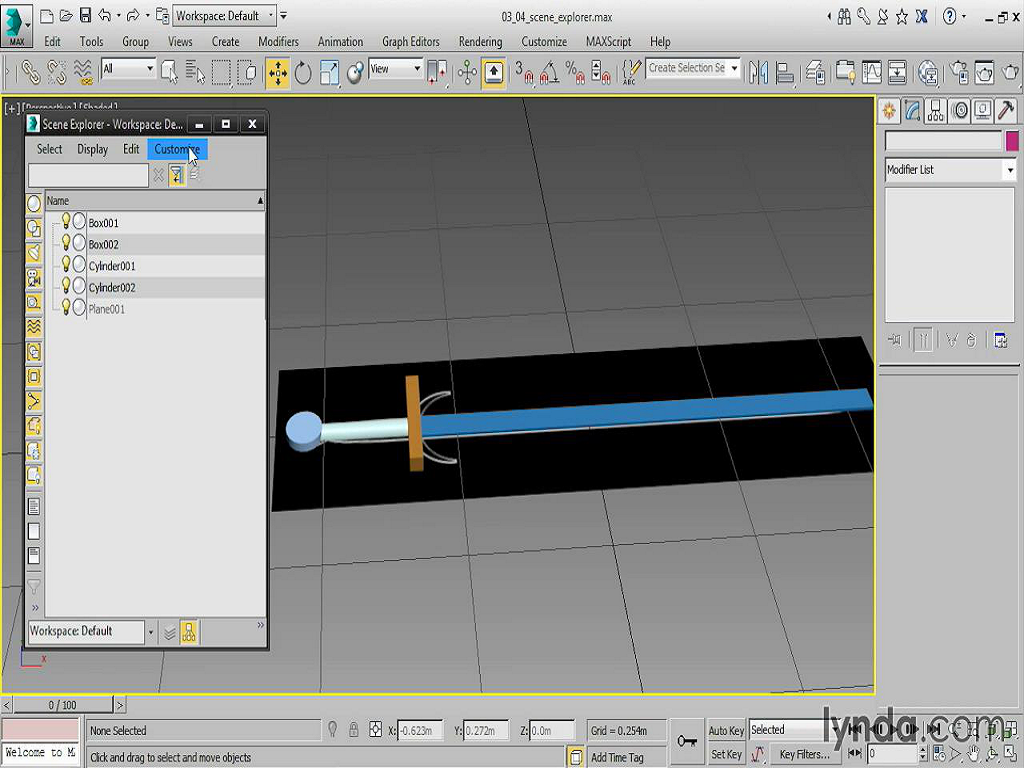Open the Workspace: Default dropdown in Scene Explorer
Screen dimensions: 1024x768
pyautogui.click(x=151, y=632)
